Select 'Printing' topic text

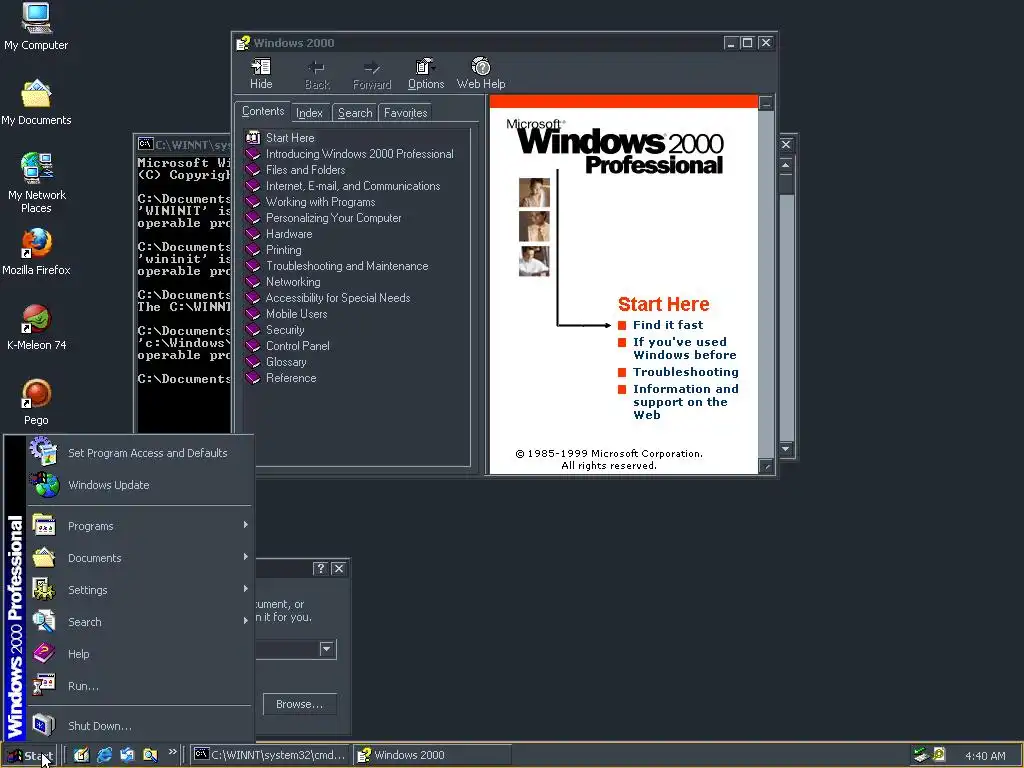tap(283, 249)
